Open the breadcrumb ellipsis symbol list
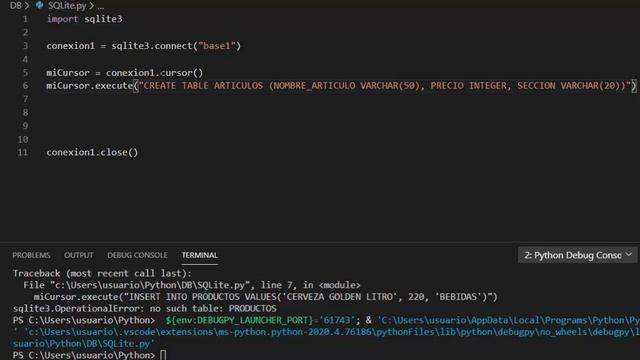Image resolution: width=640 pixels, height=360 pixels. [x=100, y=6]
